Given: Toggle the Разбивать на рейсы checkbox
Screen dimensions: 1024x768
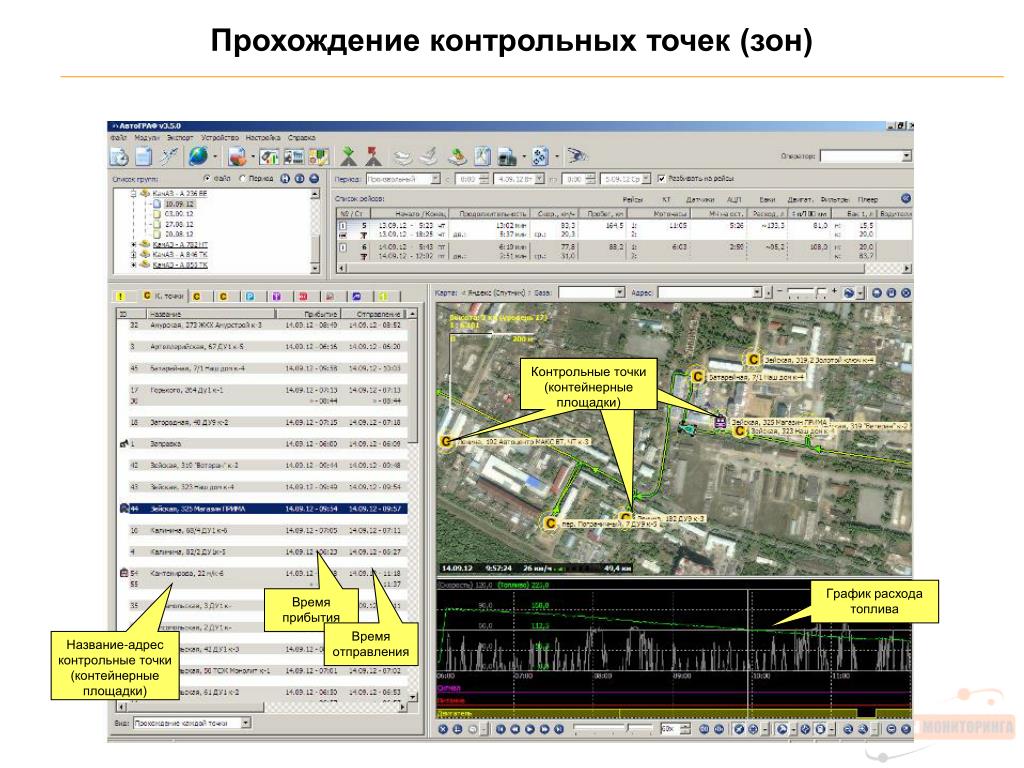Looking at the screenshot, I should (x=661, y=178).
